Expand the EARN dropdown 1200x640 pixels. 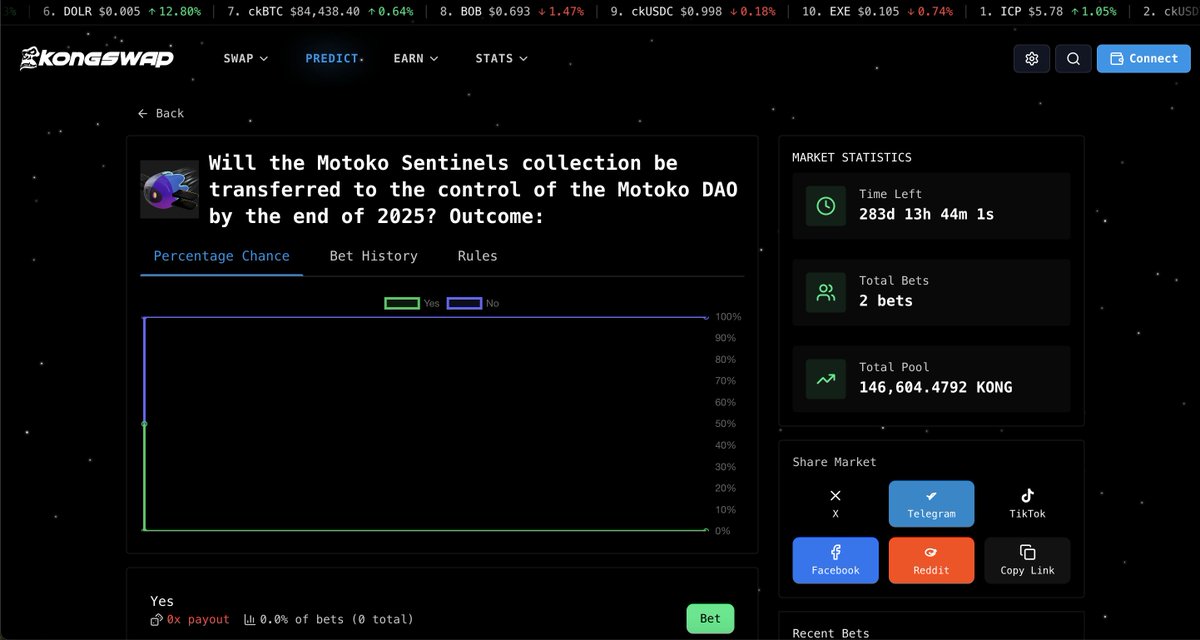coord(416,58)
